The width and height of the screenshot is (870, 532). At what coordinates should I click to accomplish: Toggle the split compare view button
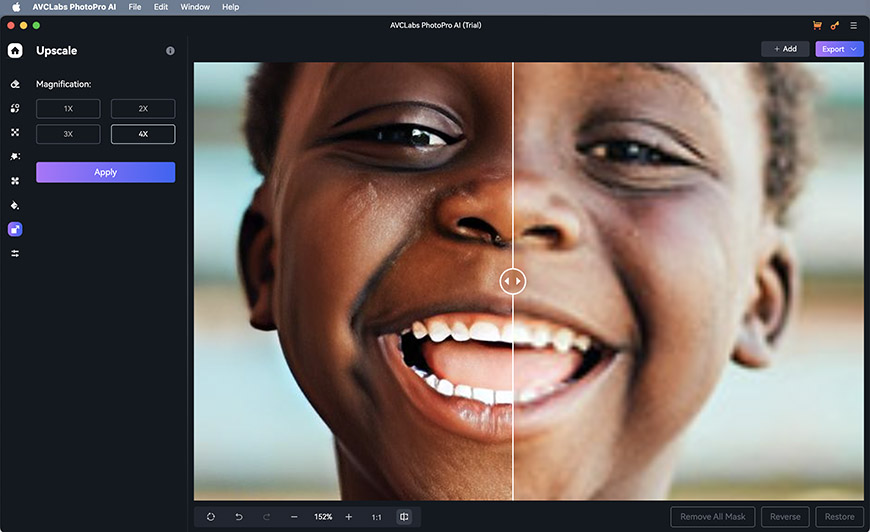[x=404, y=517]
